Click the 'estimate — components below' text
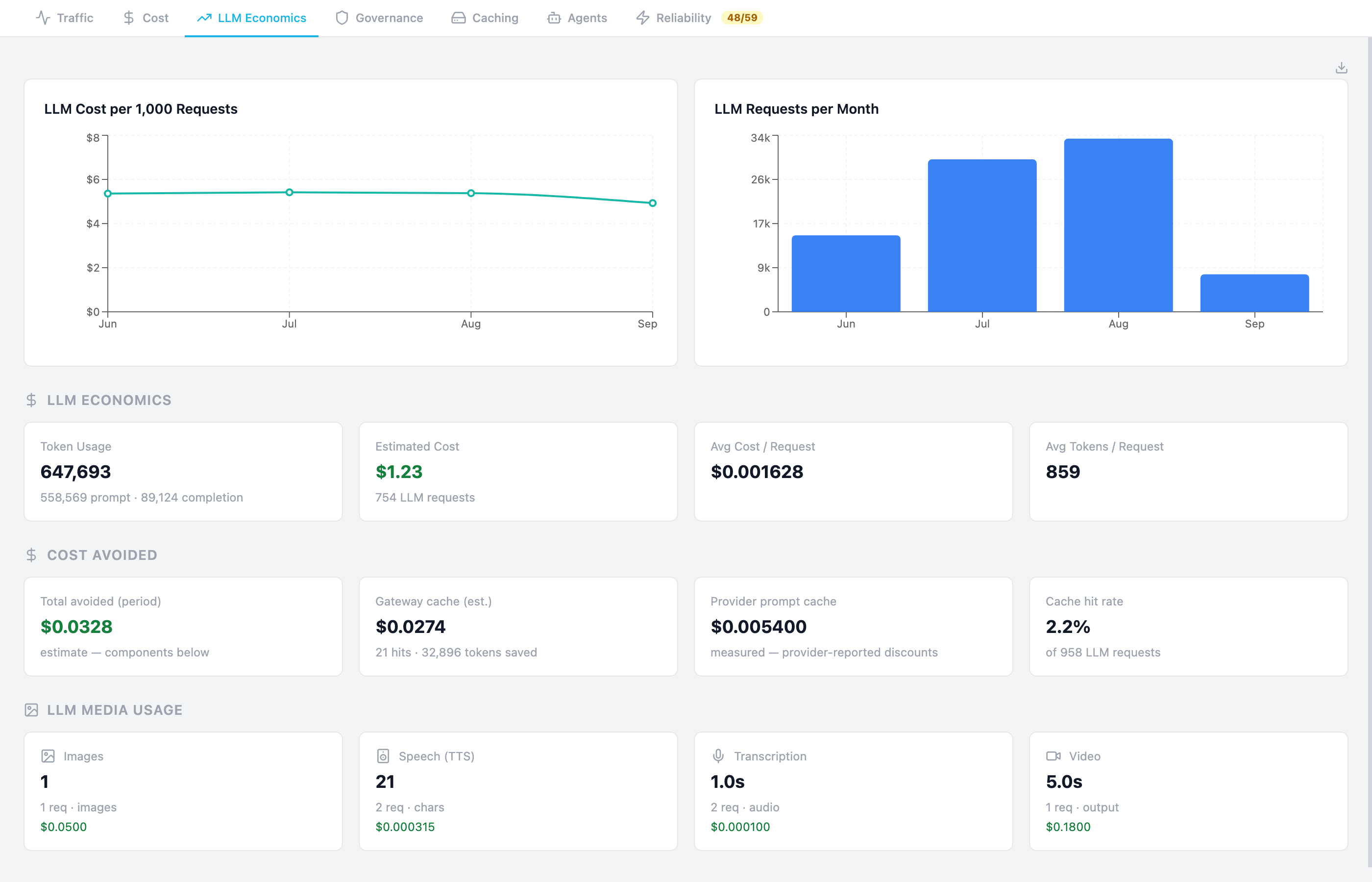Screen dimensions: 1372x882 [125, 653]
